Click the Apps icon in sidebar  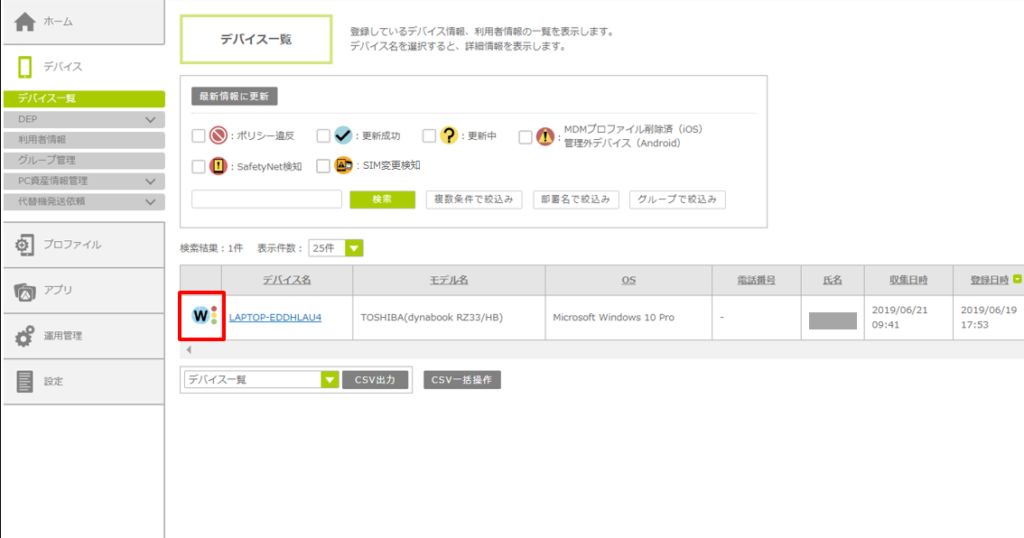point(25,291)
